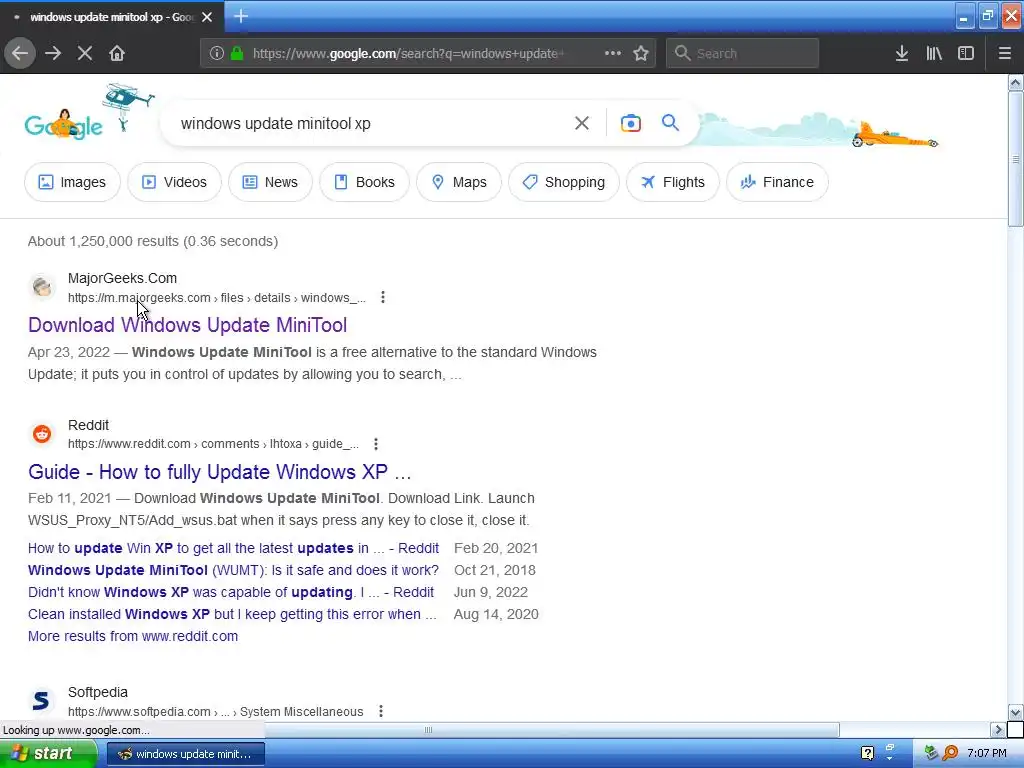1024x768 pixels.
Task: Click the vertical scrollbar up arrow
Action: point(1015,83)
